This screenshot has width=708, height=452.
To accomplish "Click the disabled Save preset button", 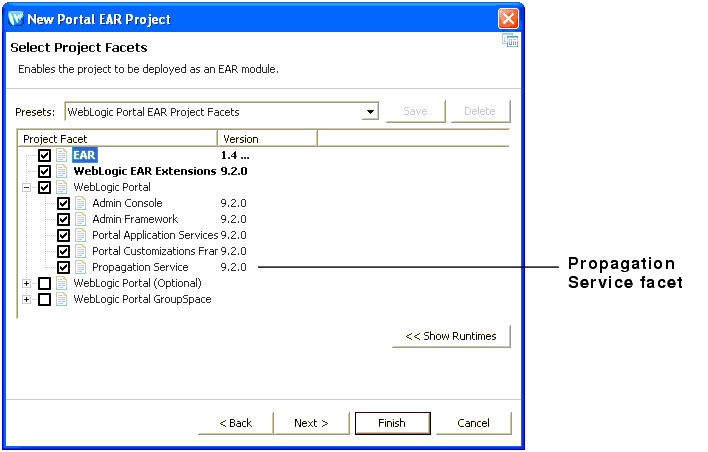I will pyautogui.click(x=415, y=111).
